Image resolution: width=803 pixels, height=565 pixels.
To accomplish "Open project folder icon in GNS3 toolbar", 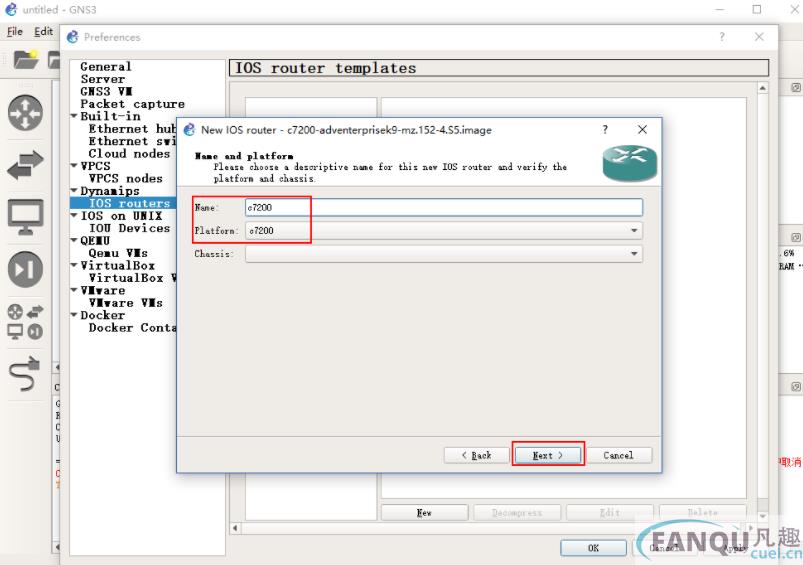I will (x=26, y=60).
